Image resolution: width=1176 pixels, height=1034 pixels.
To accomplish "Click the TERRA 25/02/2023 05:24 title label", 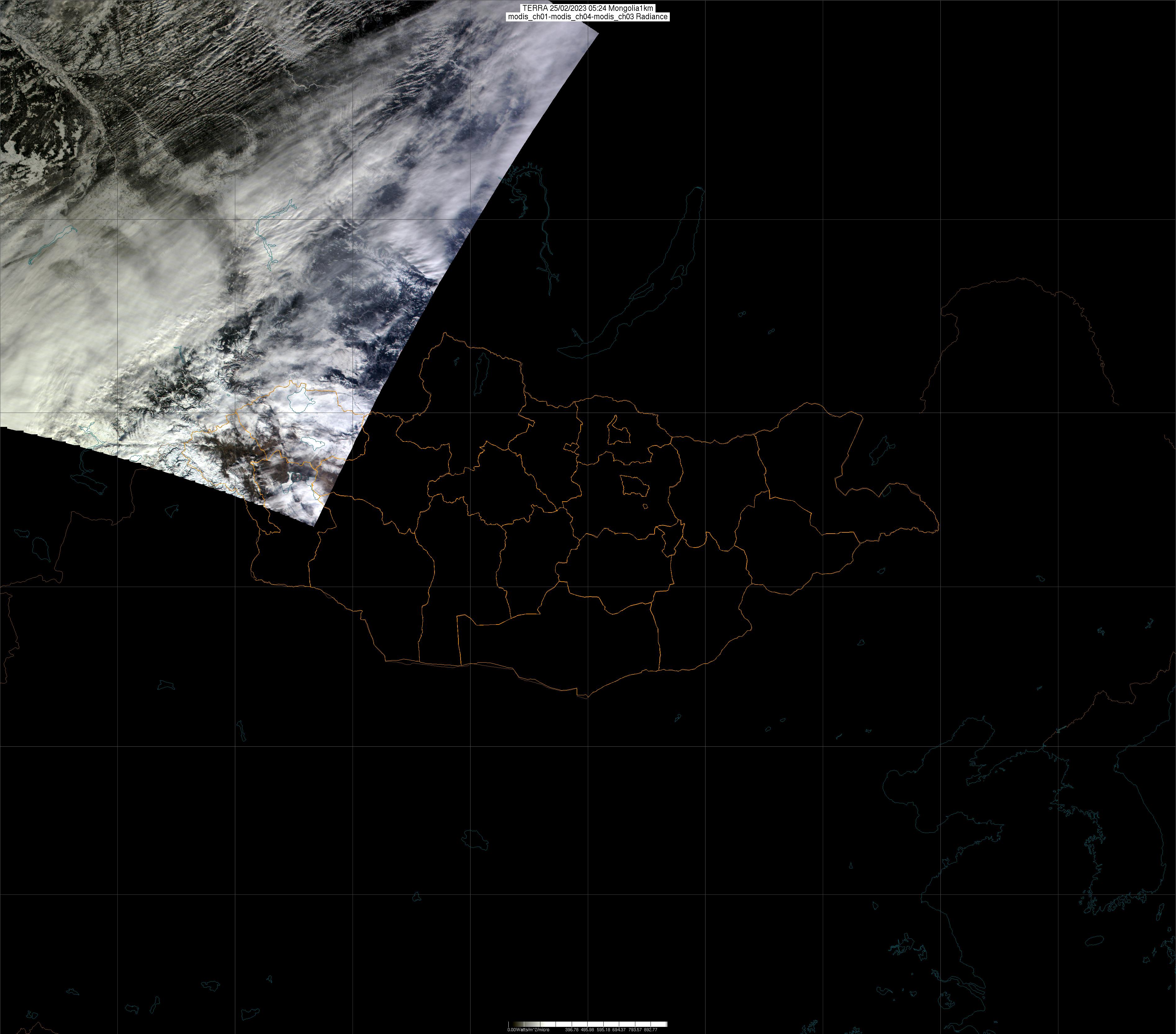I will [588, 8].
